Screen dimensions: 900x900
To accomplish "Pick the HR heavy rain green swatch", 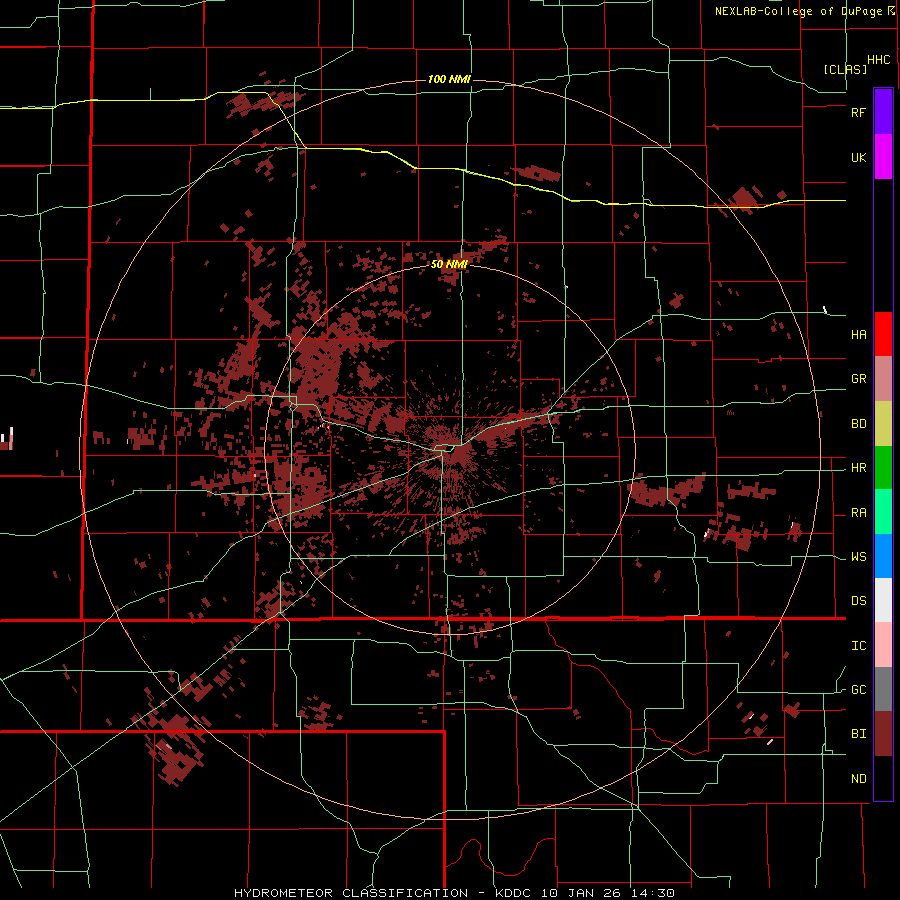I will coord(883,468).
